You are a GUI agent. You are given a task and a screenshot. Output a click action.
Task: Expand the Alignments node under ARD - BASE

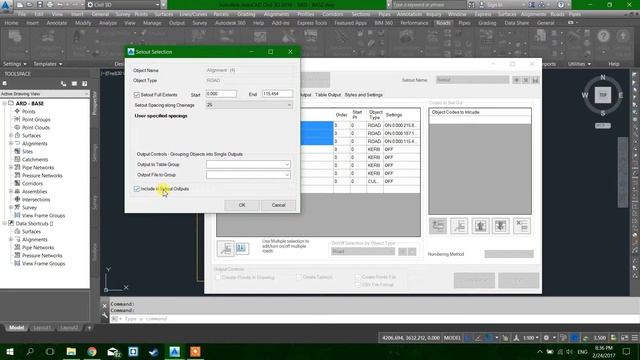(x=11, y=143)
